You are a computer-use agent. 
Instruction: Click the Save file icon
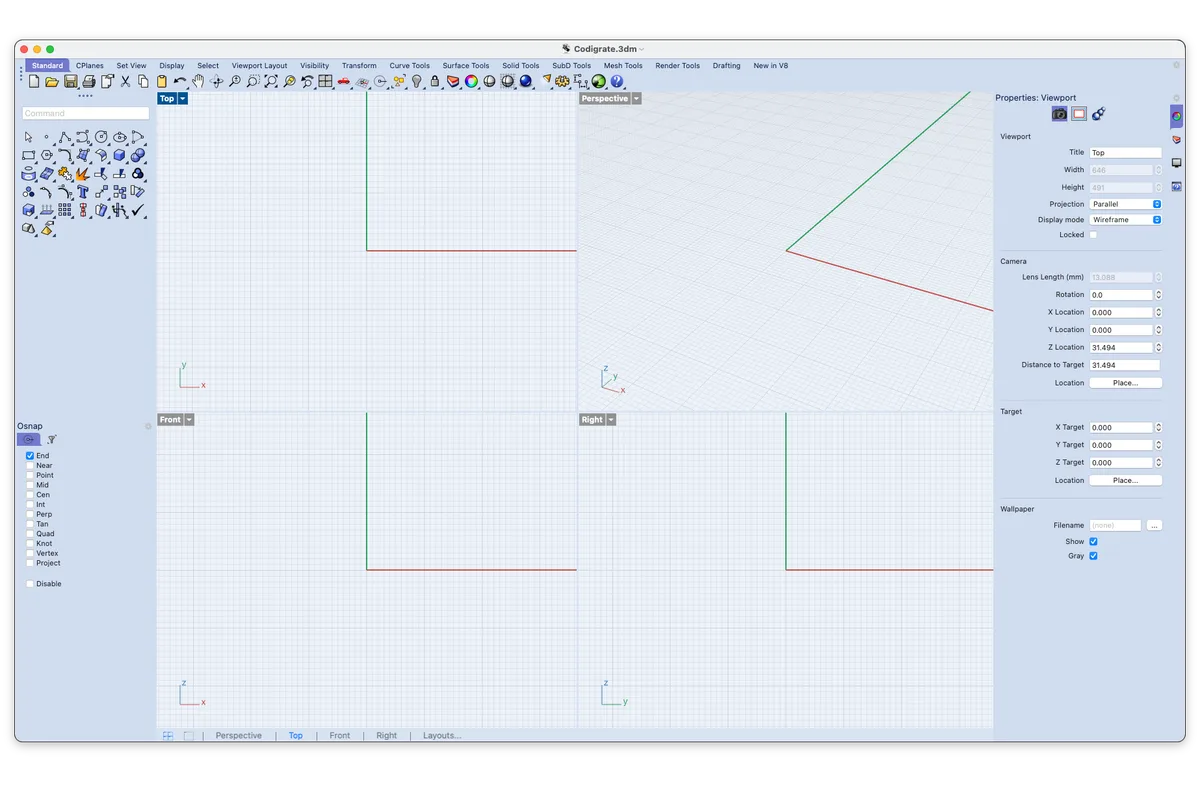coord(70,81)
